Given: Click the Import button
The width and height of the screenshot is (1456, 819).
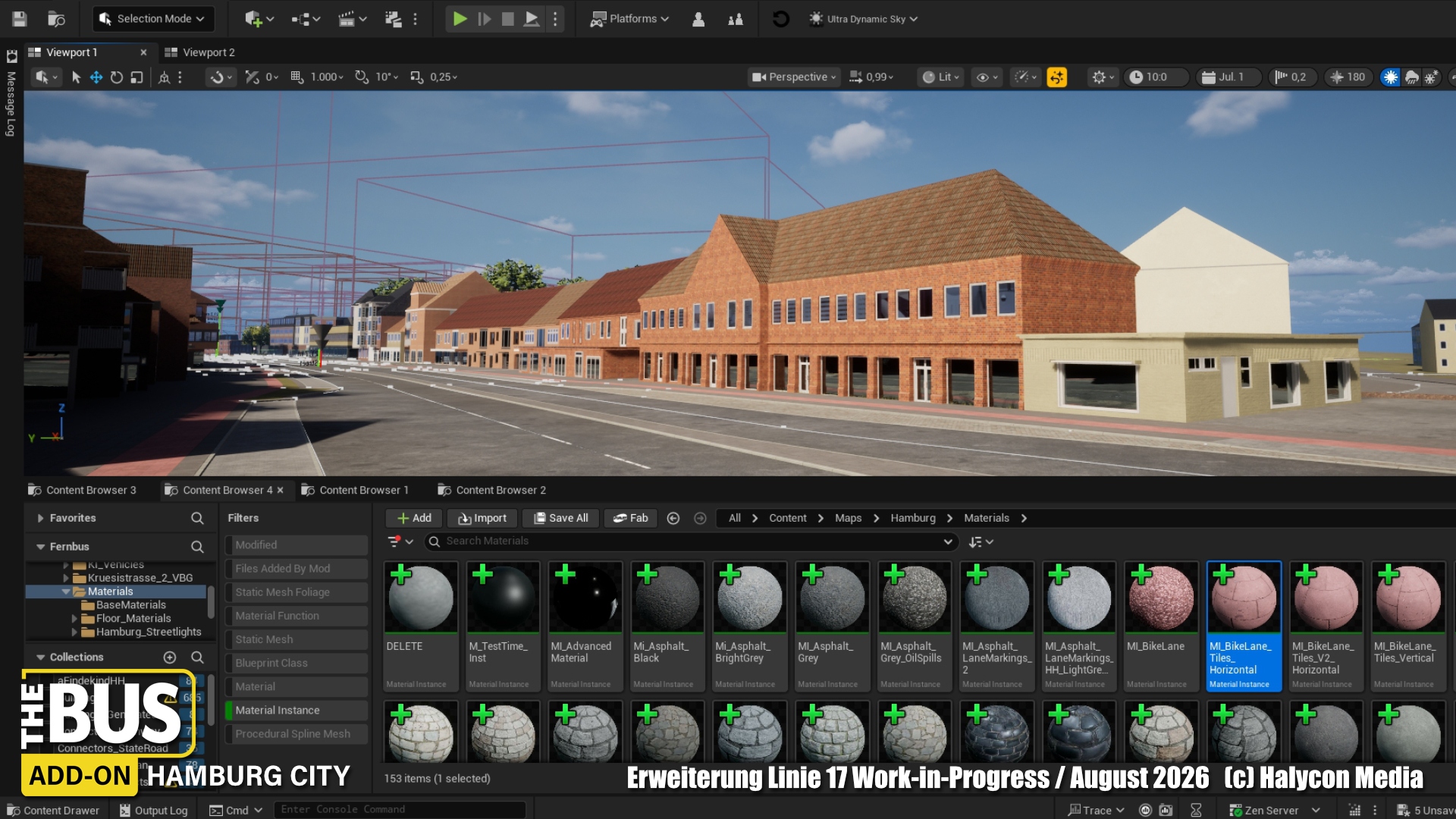Looking at the screenshot, I should click(482, 518).
